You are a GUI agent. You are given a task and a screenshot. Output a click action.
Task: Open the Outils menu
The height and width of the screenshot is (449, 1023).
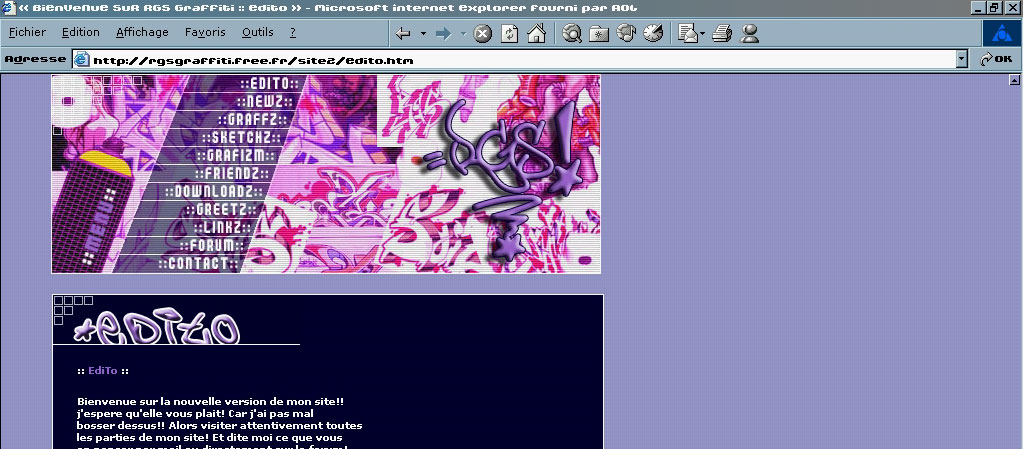(258, 32)
